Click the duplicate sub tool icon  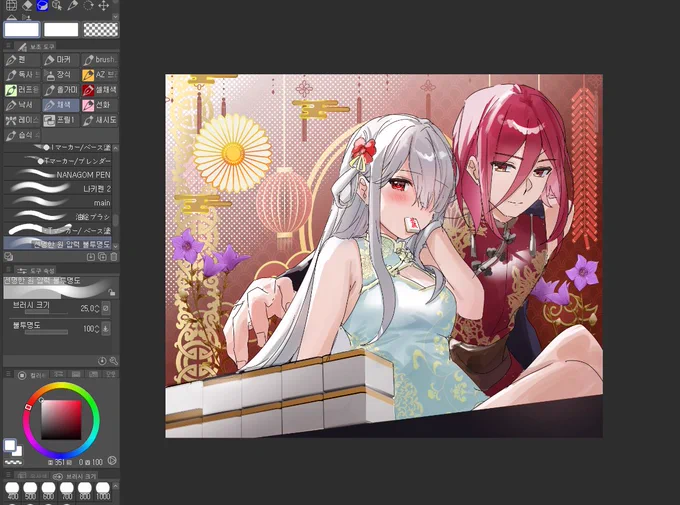(102, 257)
